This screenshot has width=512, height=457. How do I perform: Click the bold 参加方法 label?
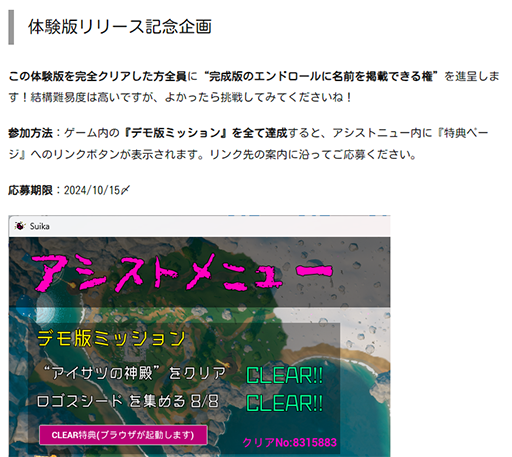(x=30, y=133)
